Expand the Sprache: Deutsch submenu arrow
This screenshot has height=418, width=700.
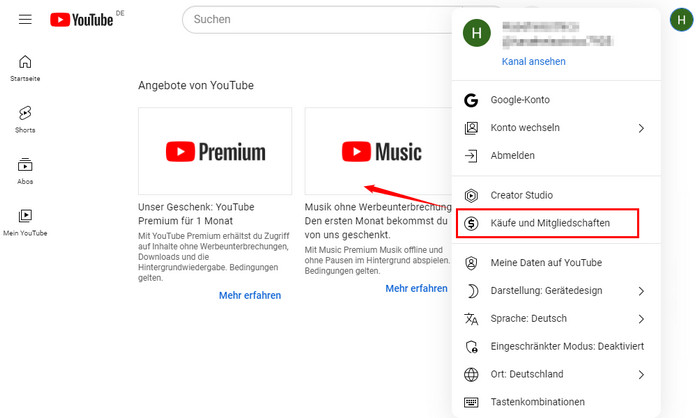coord(641,319)
